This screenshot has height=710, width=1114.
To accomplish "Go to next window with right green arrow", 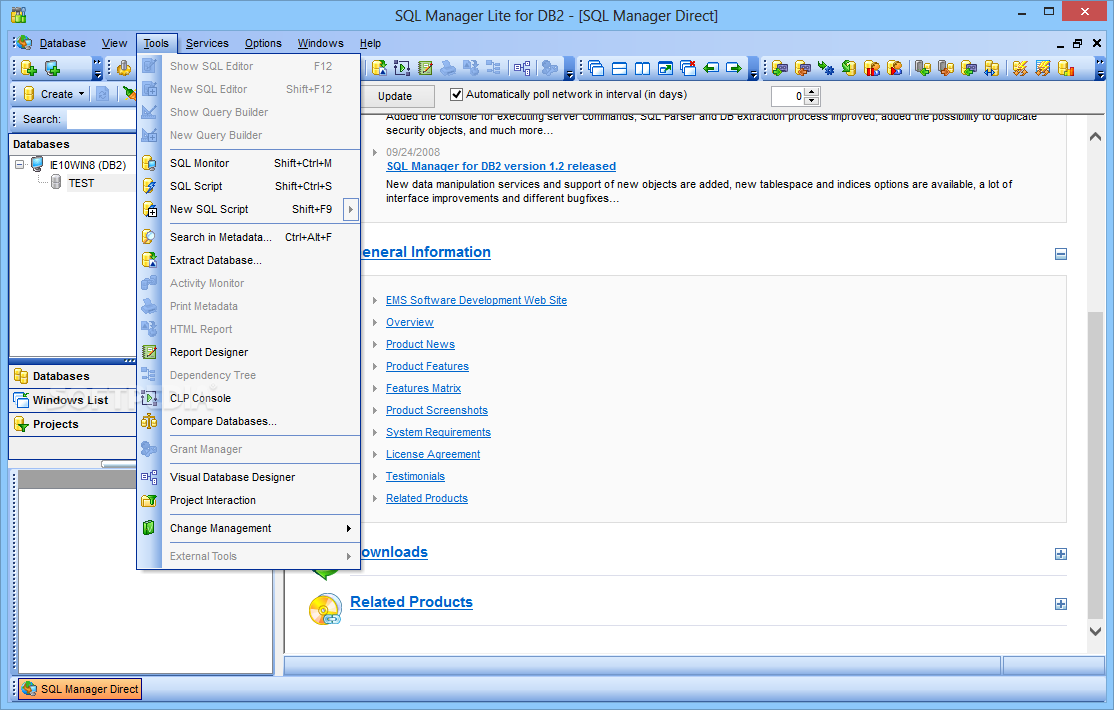I will tap(734, 68).
